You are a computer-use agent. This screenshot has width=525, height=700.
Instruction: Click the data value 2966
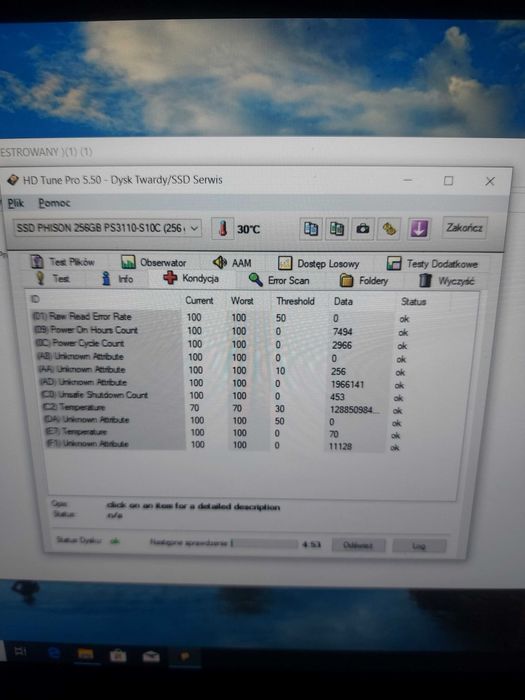click(x=342, y=345)
